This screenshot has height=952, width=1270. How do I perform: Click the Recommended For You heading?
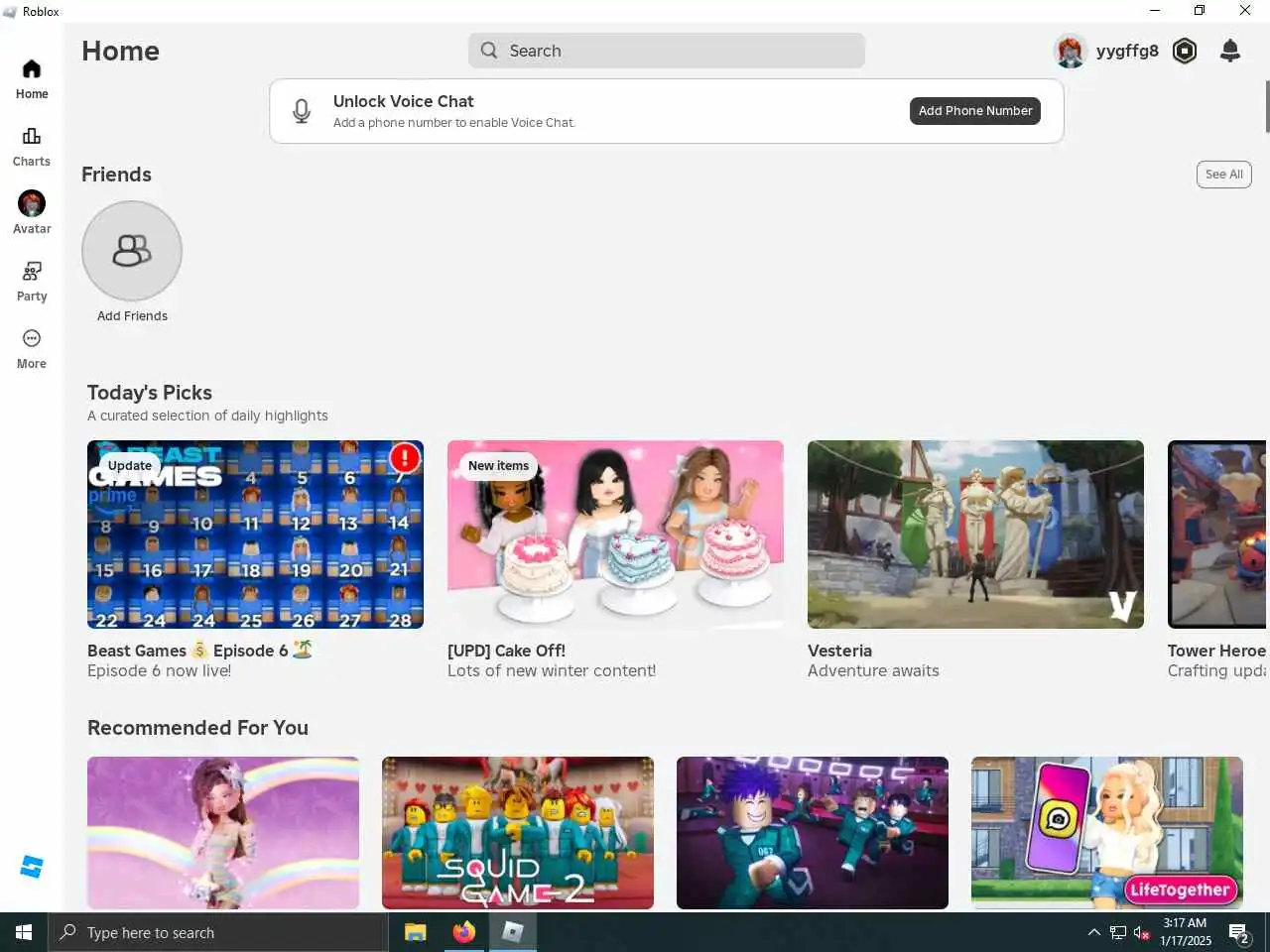pos(197,728)
